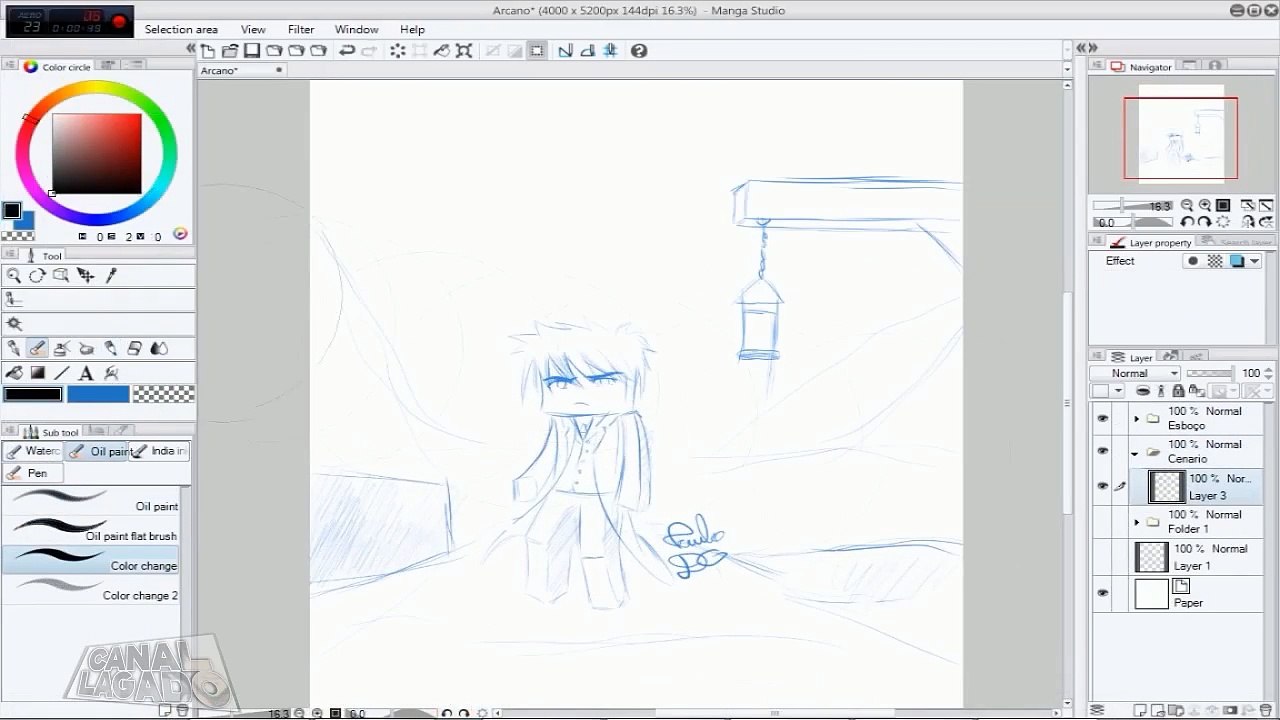Hide the Paper layer

(1102, 593)
